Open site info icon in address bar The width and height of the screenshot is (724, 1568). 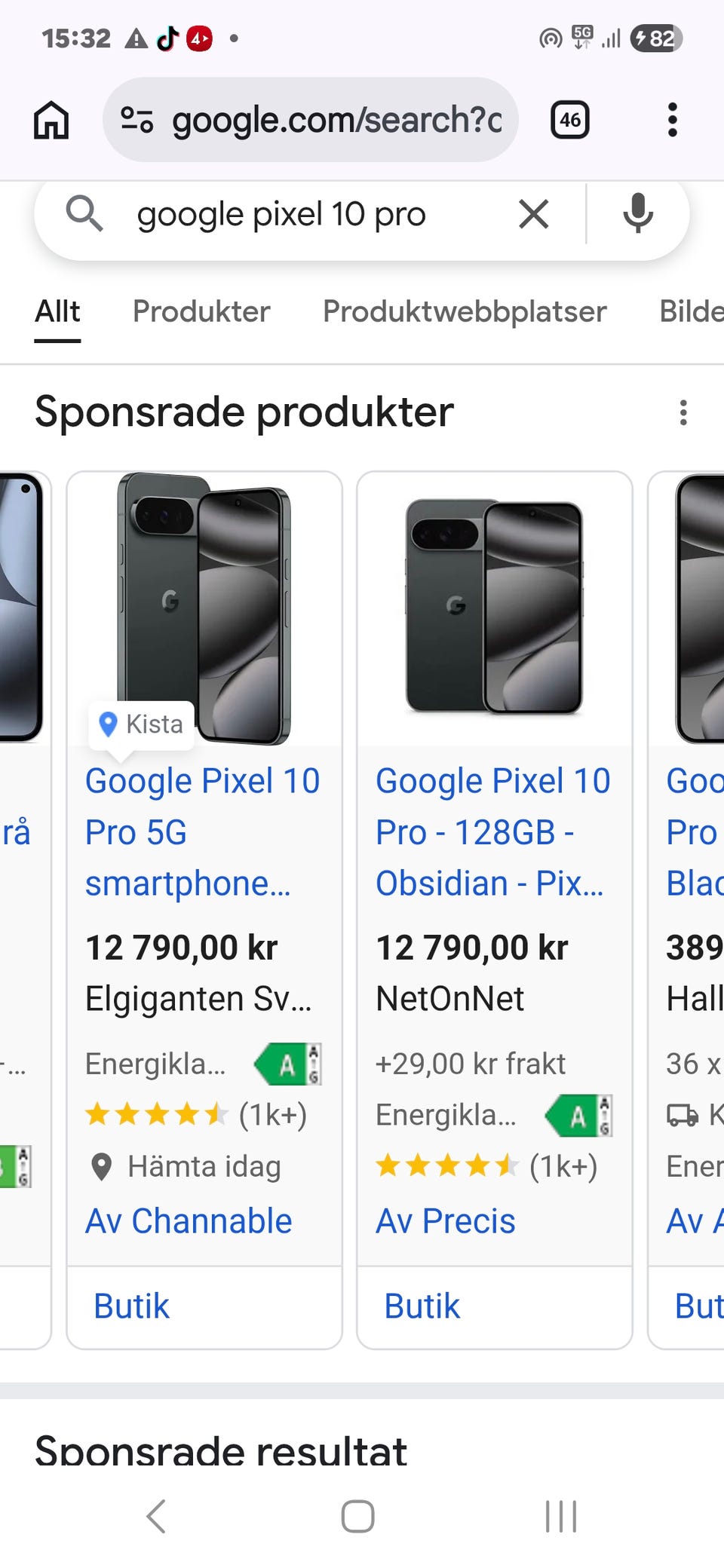tap(137, 120)
